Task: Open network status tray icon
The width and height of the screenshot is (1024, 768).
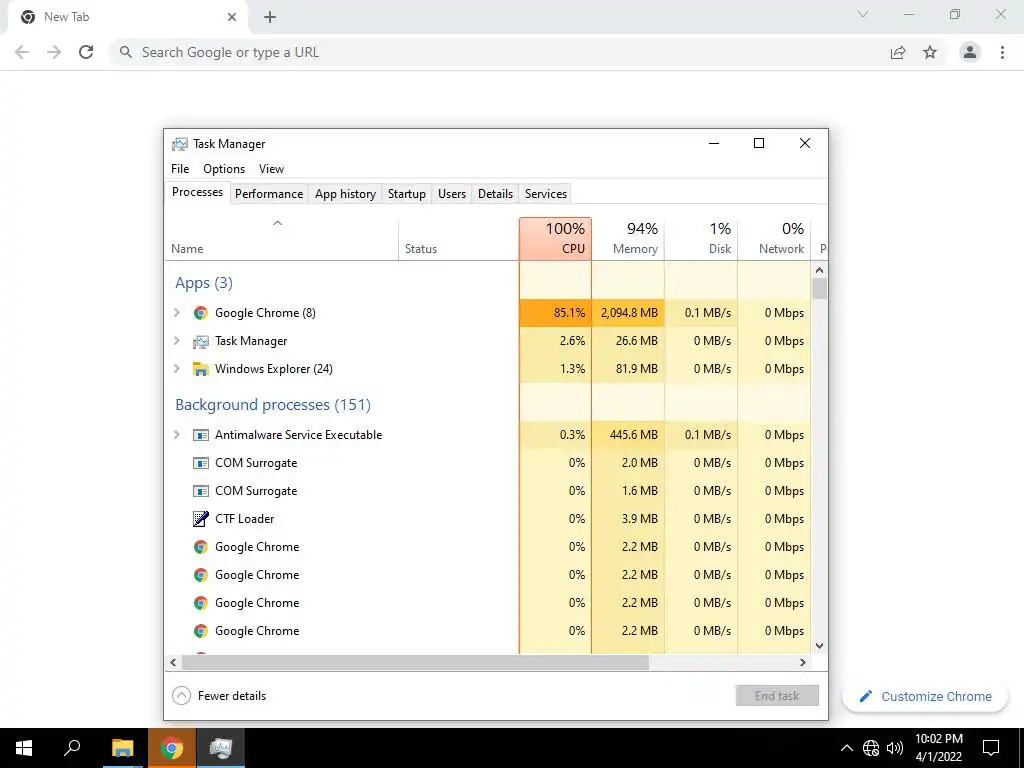Action: point(871,748)
